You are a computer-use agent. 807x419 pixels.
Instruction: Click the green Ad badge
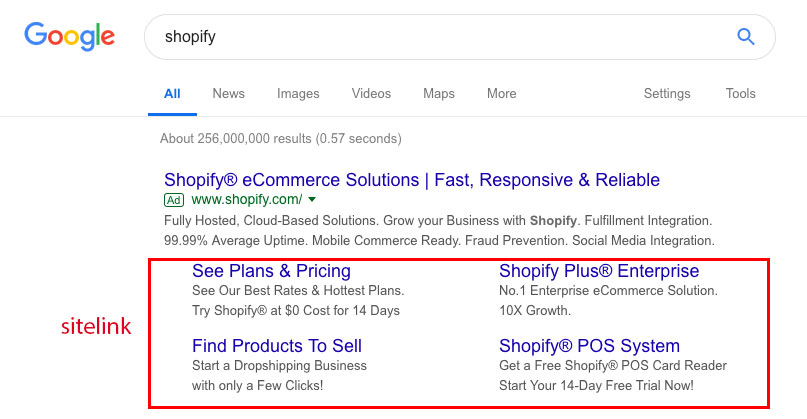coord(174,200)
